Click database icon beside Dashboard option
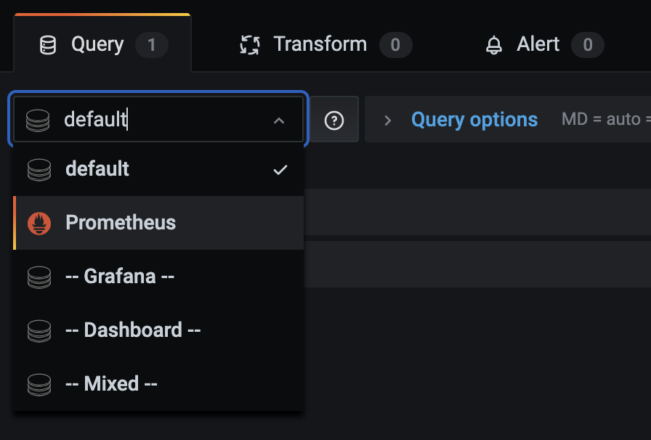The height and width of the screenshot is (440, 651). click(39, 330)
